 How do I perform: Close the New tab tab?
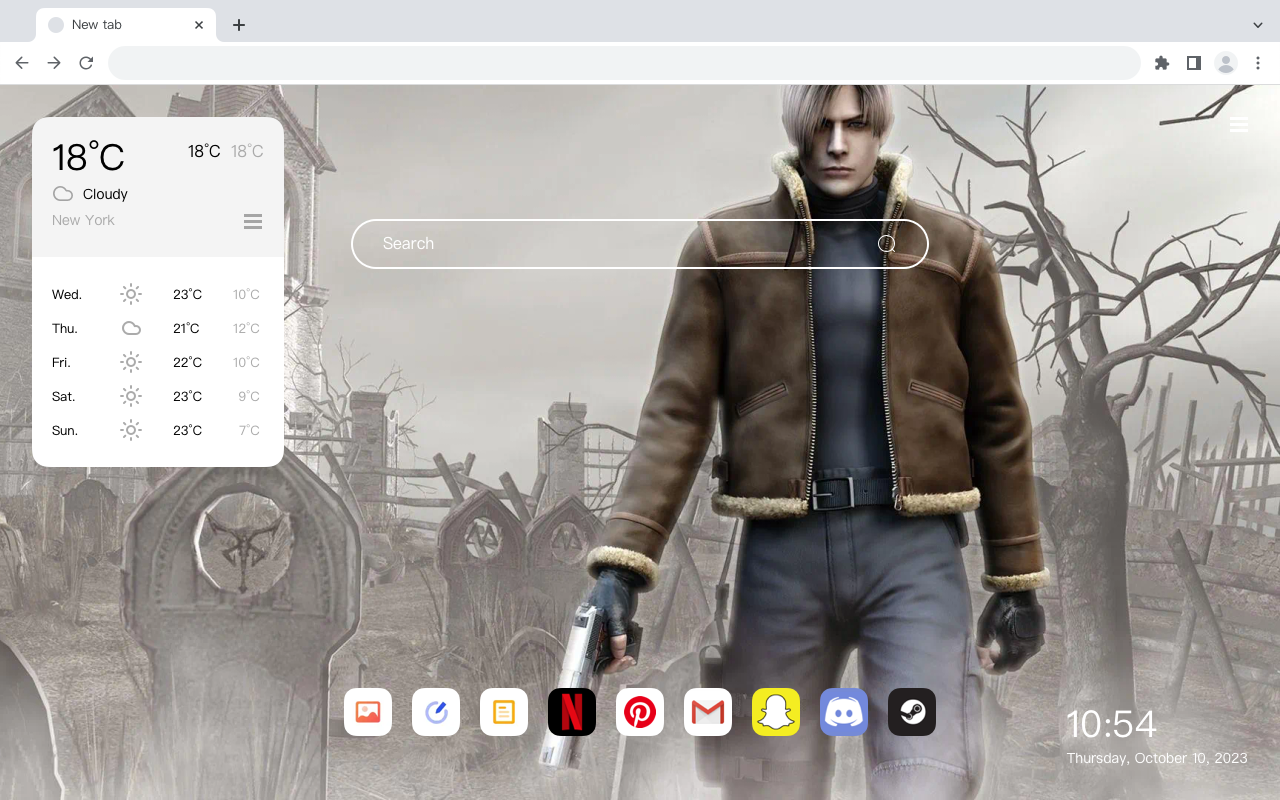[x=199, y=25]
